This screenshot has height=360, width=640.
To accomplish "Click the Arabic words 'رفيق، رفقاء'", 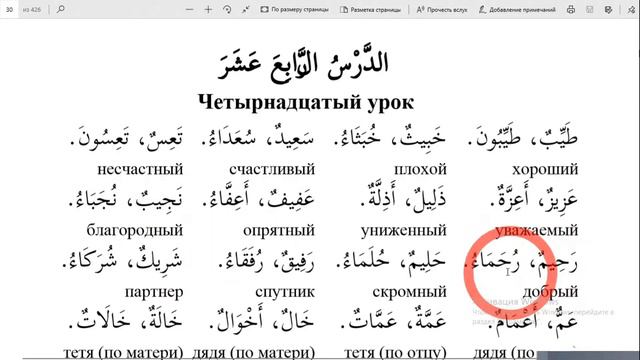I will pos(266,260).
